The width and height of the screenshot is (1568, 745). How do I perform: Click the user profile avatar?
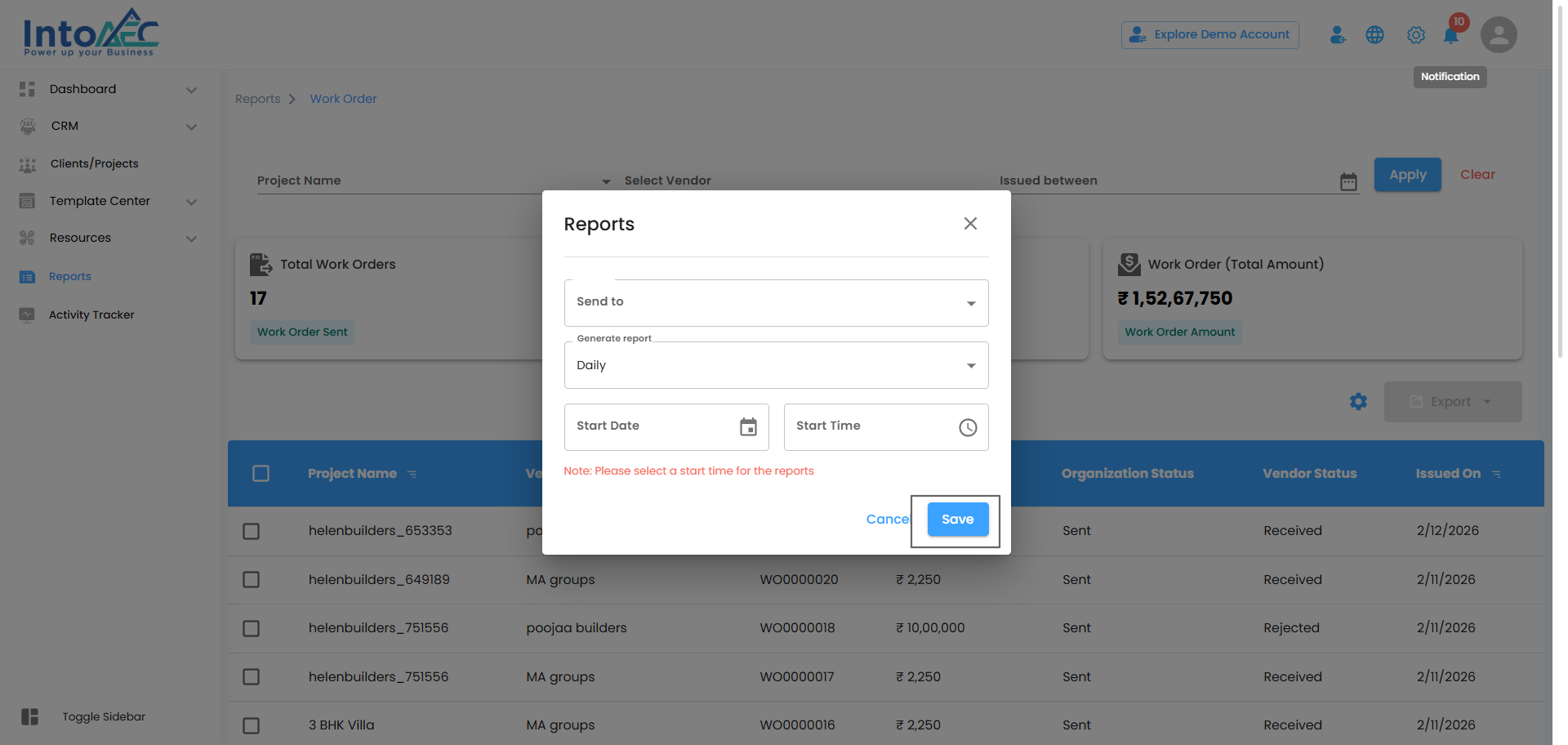click(x=1499, y=35)
